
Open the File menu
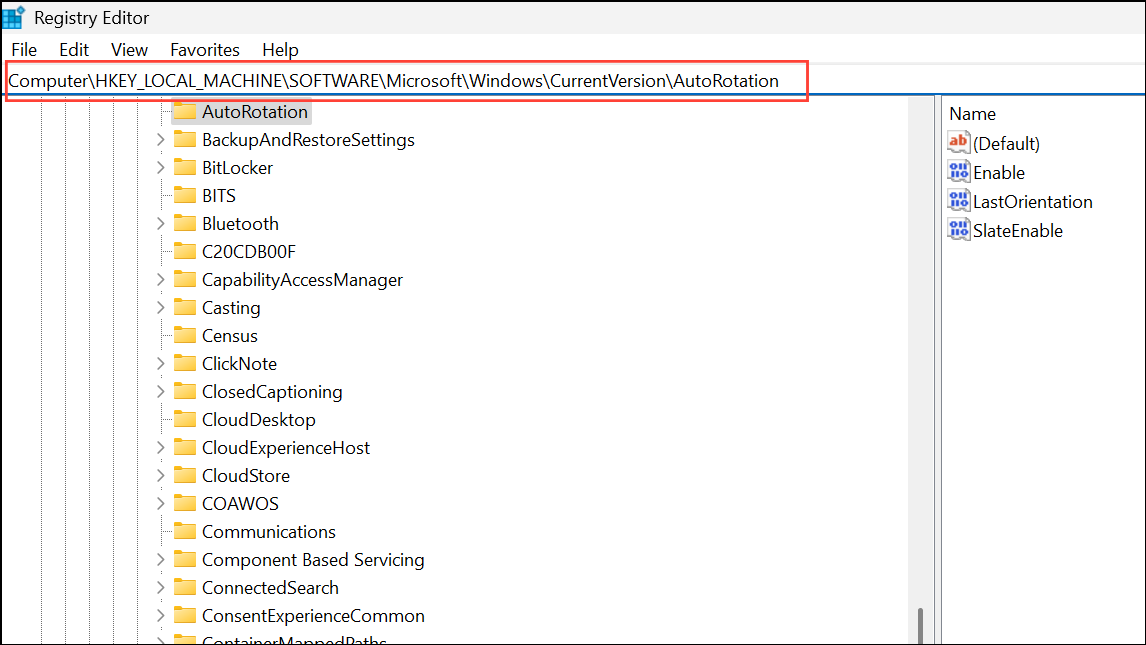[24, 49]
